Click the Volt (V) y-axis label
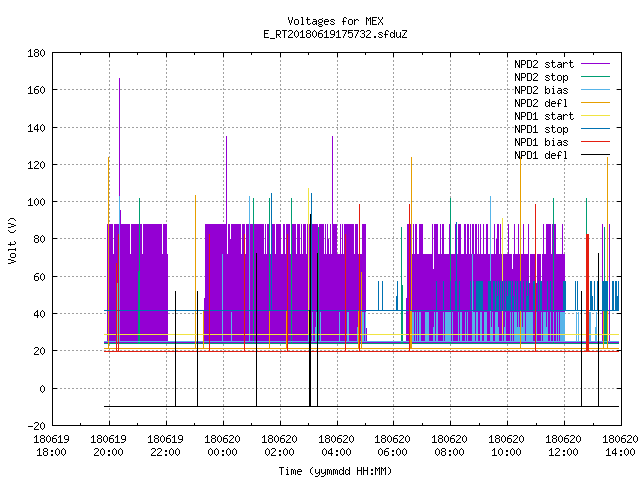 click(x=12, y=241)
